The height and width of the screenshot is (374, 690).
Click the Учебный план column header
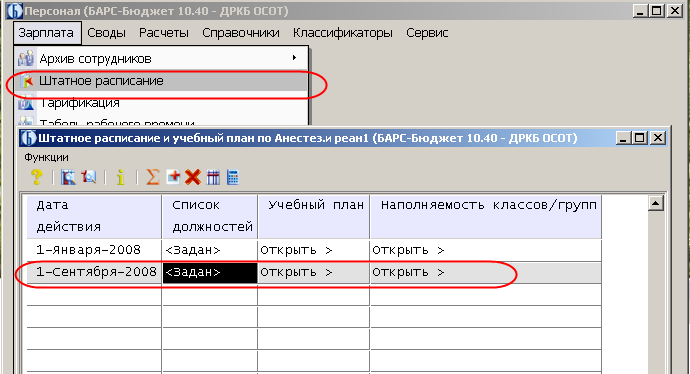pos(313,216)
